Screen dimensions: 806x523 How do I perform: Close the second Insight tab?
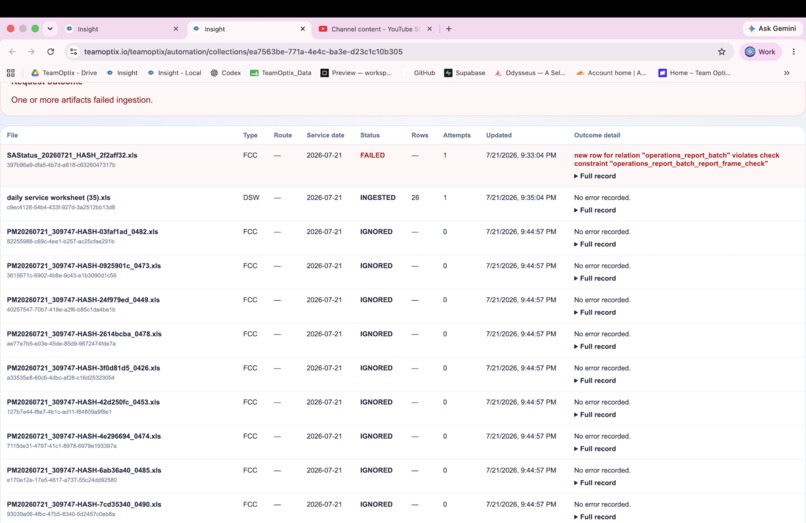pos(303,29)
